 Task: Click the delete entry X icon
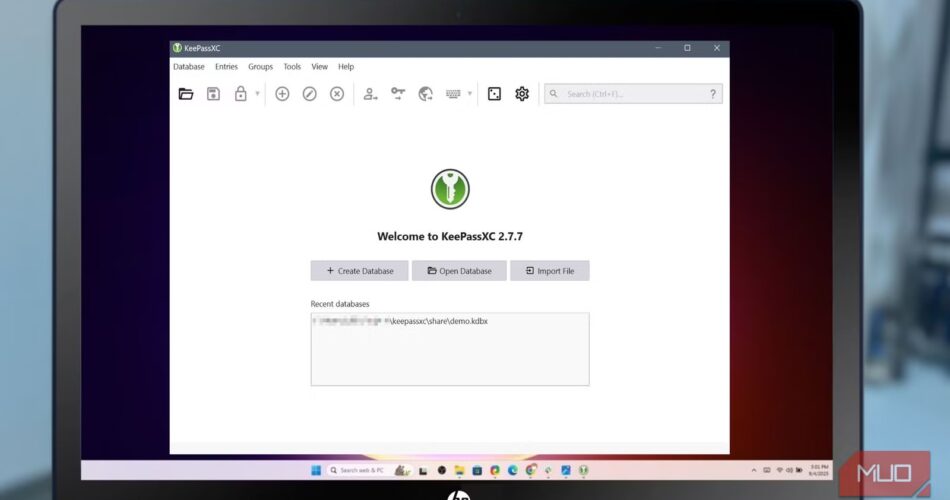click(x=337, y=94)
